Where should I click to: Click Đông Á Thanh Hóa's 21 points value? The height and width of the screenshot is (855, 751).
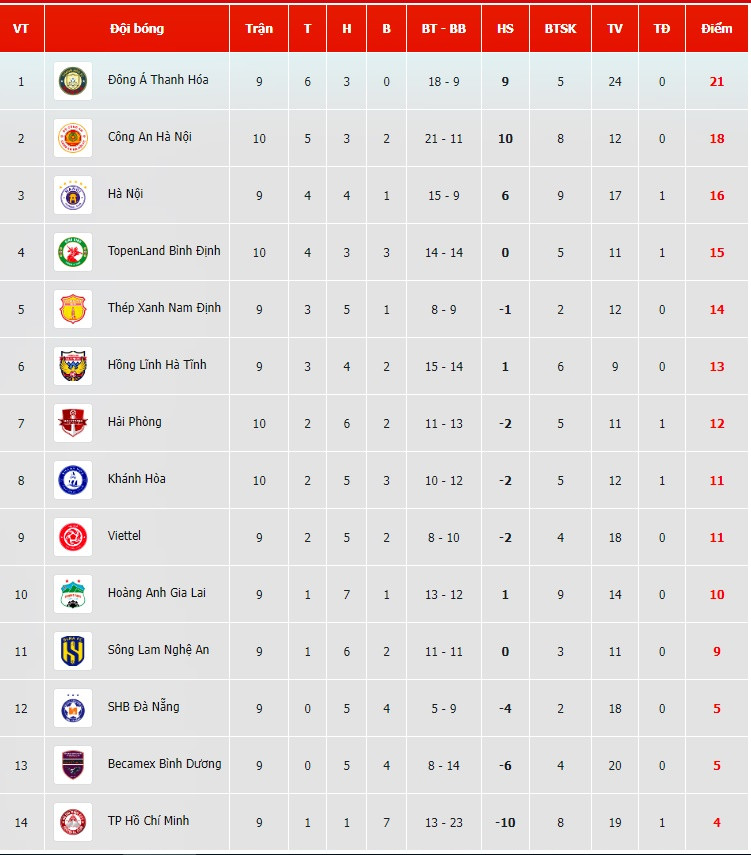coord(716,81)
